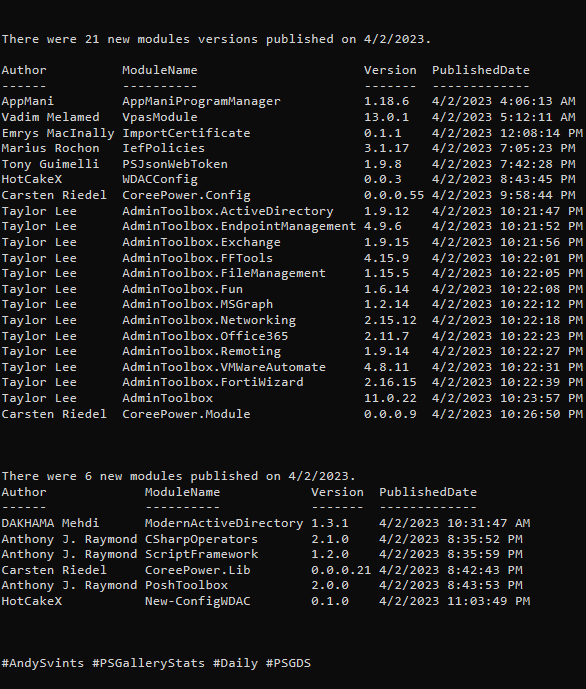Image resolution: width=586 pixels, height=689 pixels.
Task: Click the AppManiProgramManager module name
Action: click(201, 102)
